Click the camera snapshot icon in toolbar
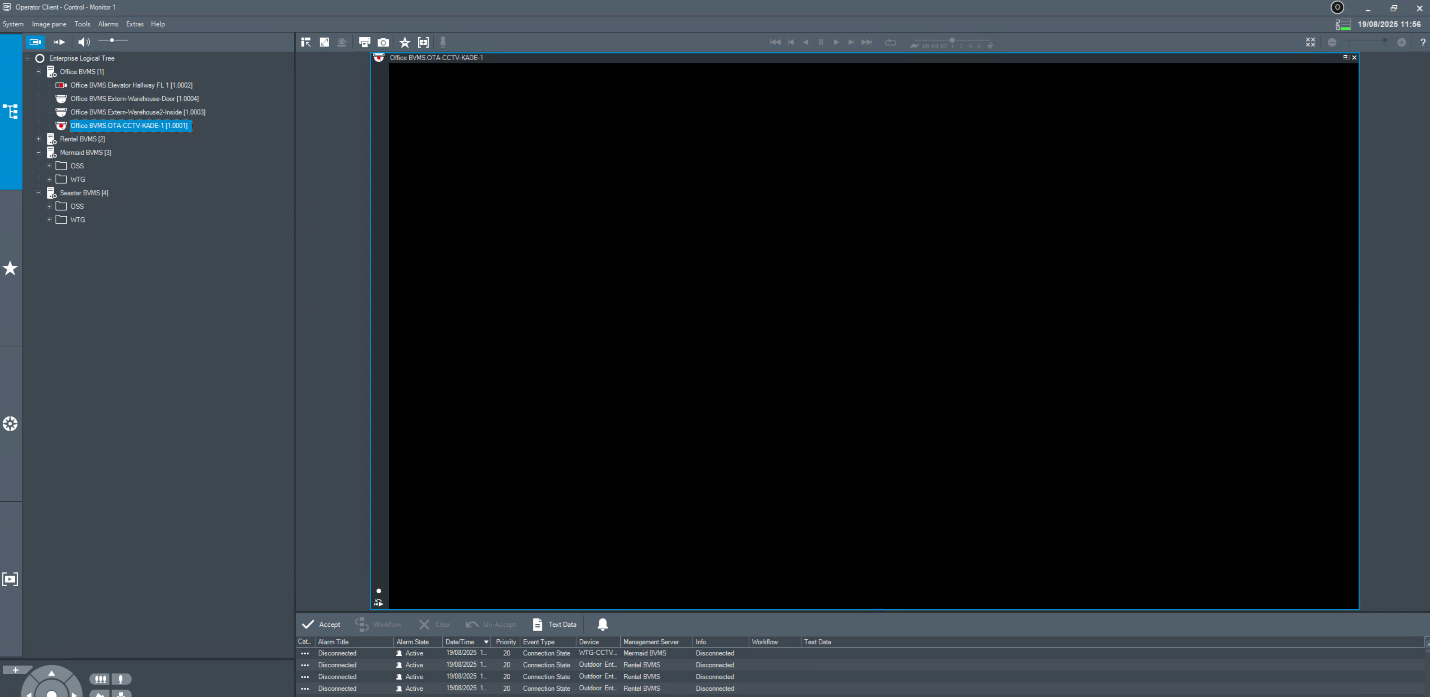The width and height of the screenshot is (1430, 697). point(383,42)
